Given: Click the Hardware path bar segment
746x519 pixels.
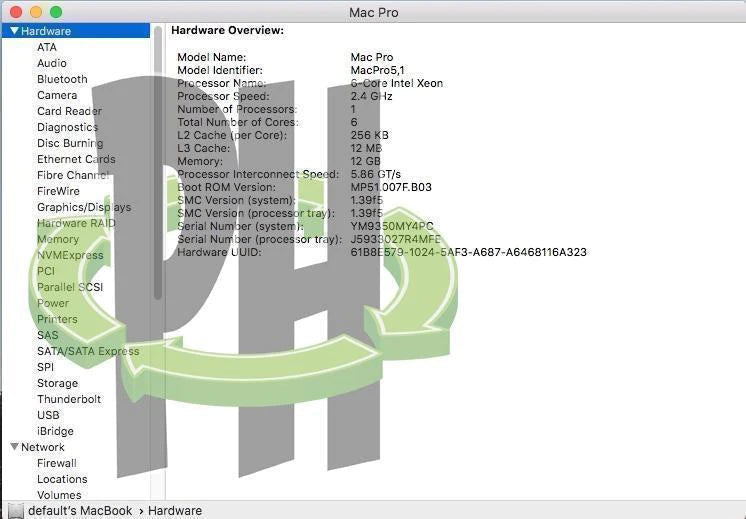Looking at the screenshot, I should pyautogui.click(x=175, y=510).
